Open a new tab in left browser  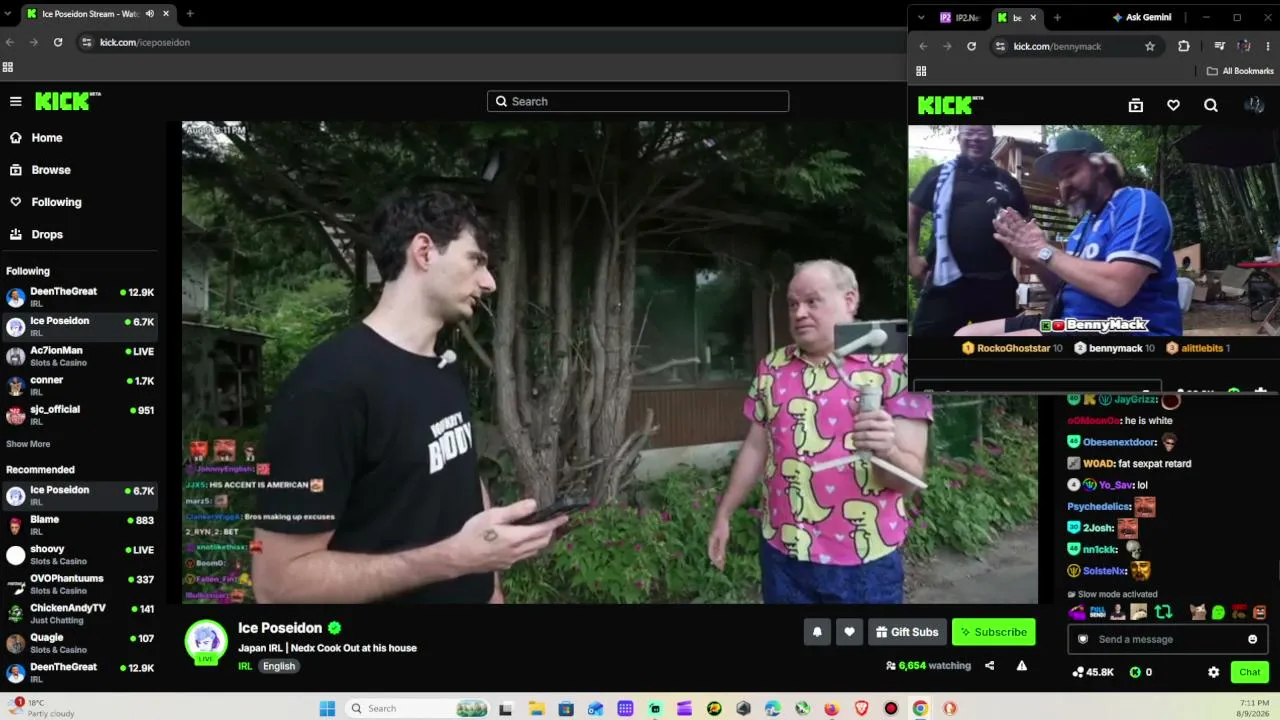click(x=190, y=14)
